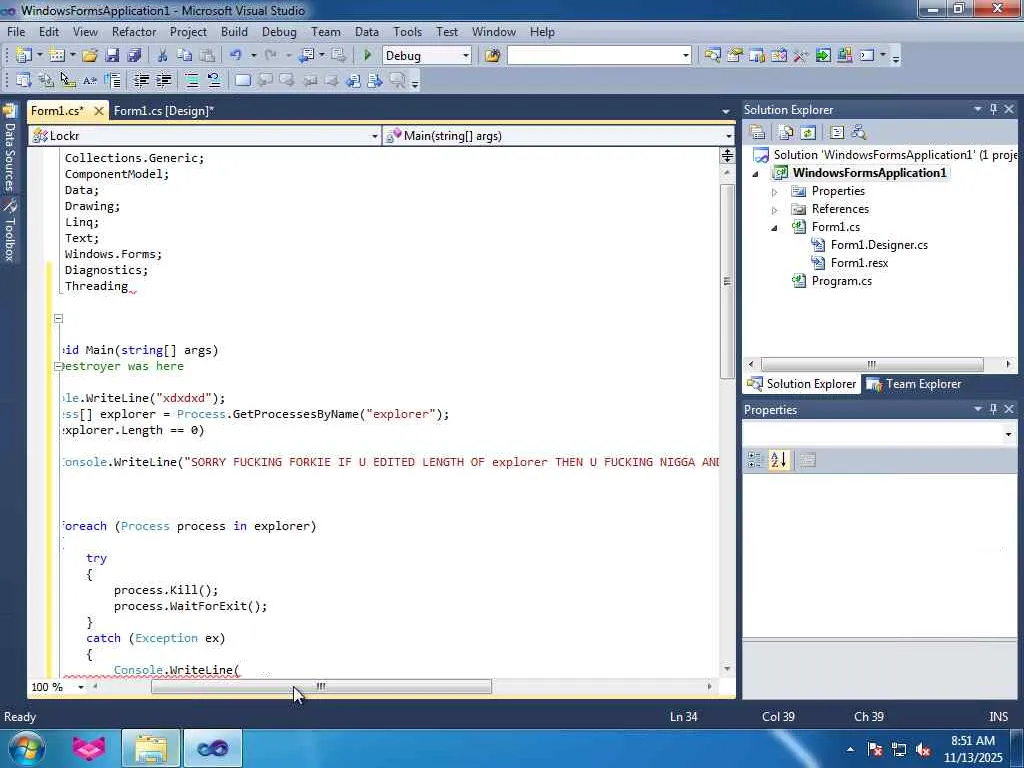Screen dimensions: 1024x768
Task: Click the New Project toolbar icon
Action: [24, 56]
